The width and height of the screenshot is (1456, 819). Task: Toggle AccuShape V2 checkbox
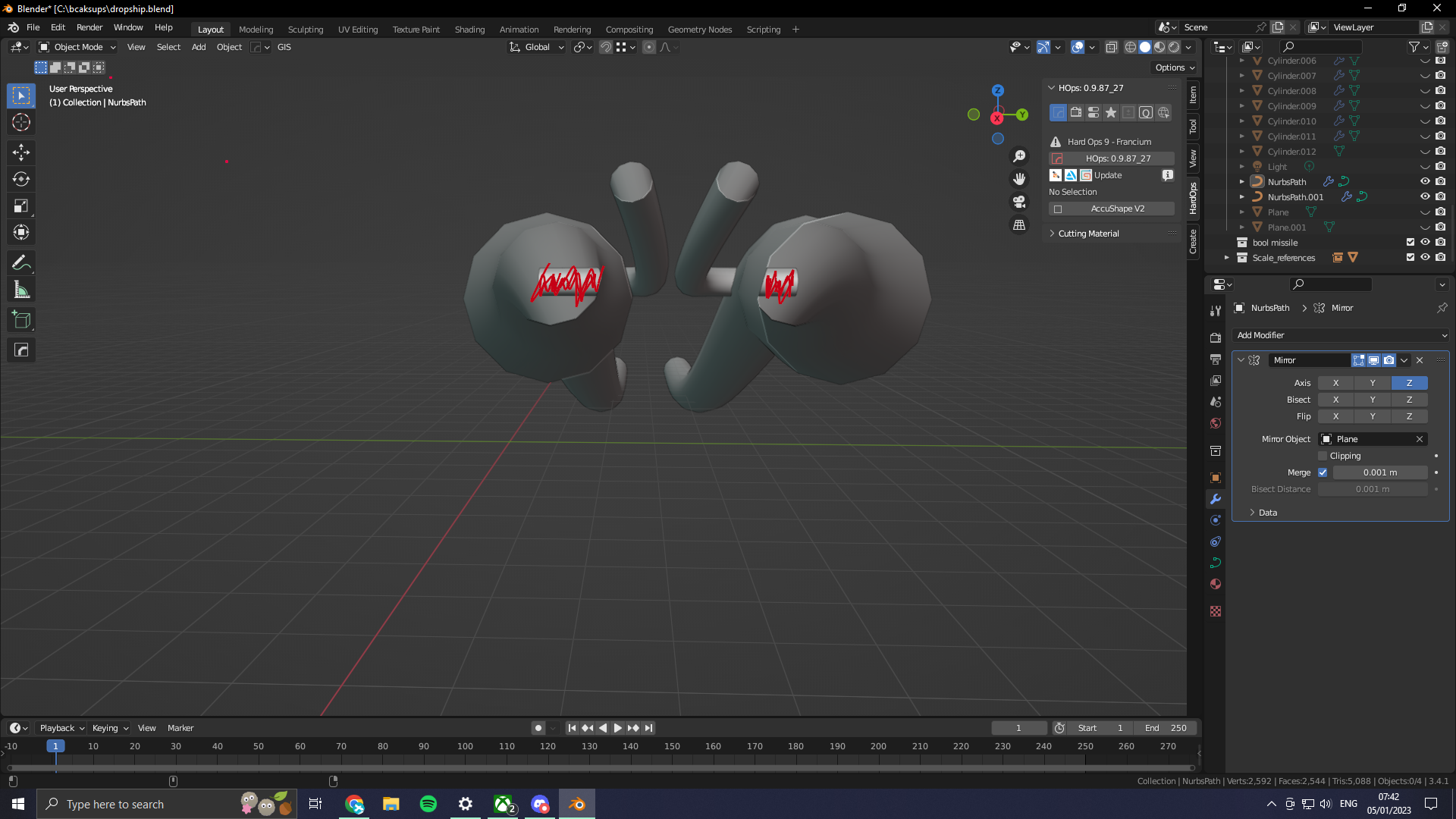pyautogui.click(x=1058, y=209)
